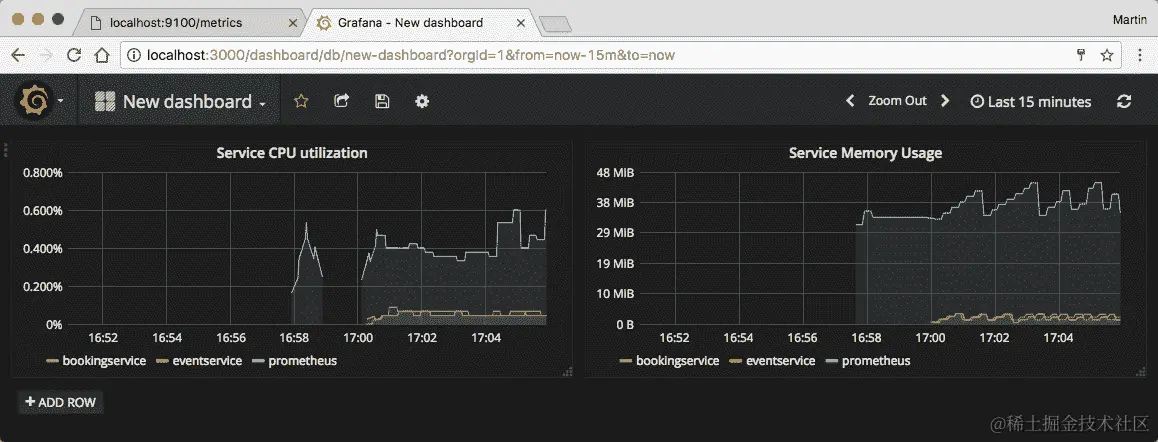Screen dimensions: 1158x442
Task: Click the share dashboard icon
Action: pos(341,101)
